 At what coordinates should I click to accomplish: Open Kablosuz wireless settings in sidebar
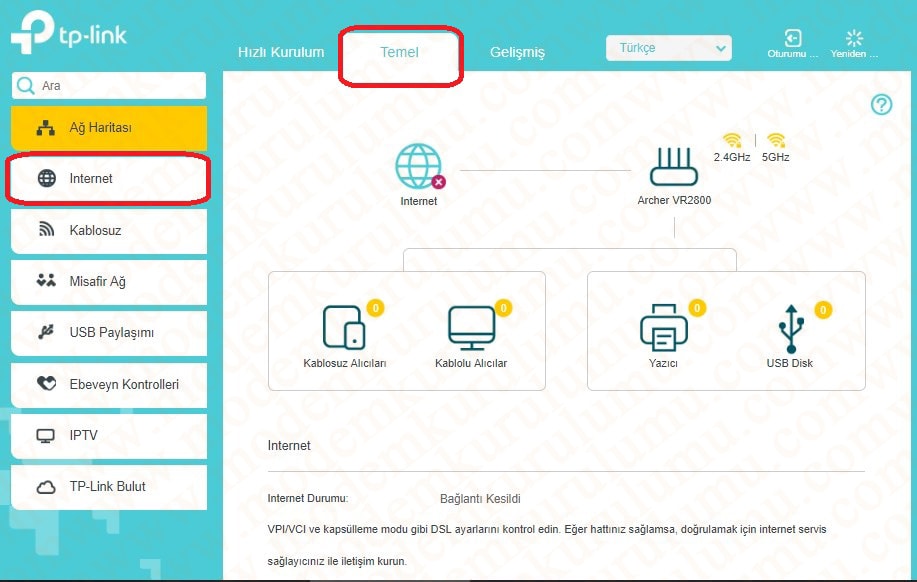[108, 231]
